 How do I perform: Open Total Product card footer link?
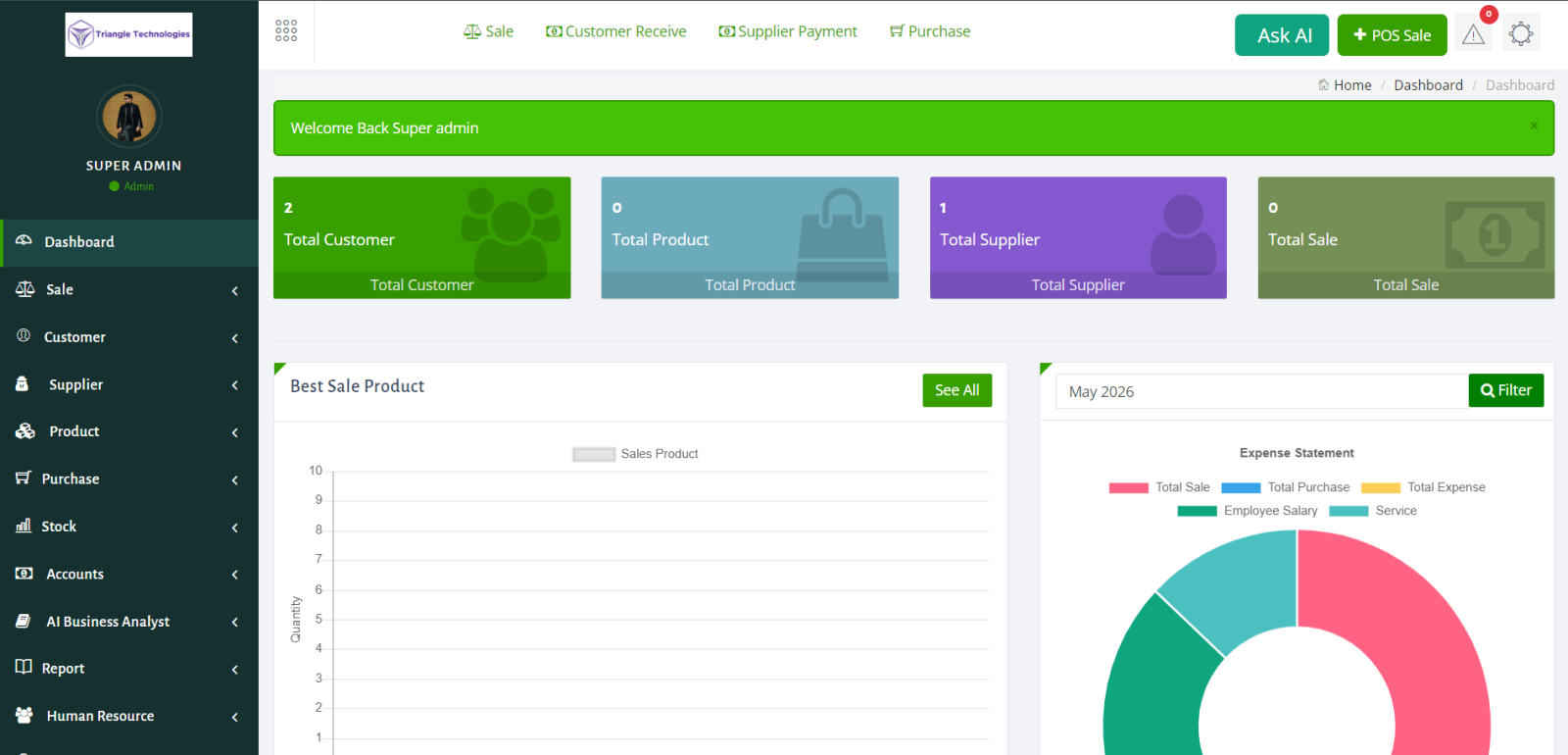750,285
